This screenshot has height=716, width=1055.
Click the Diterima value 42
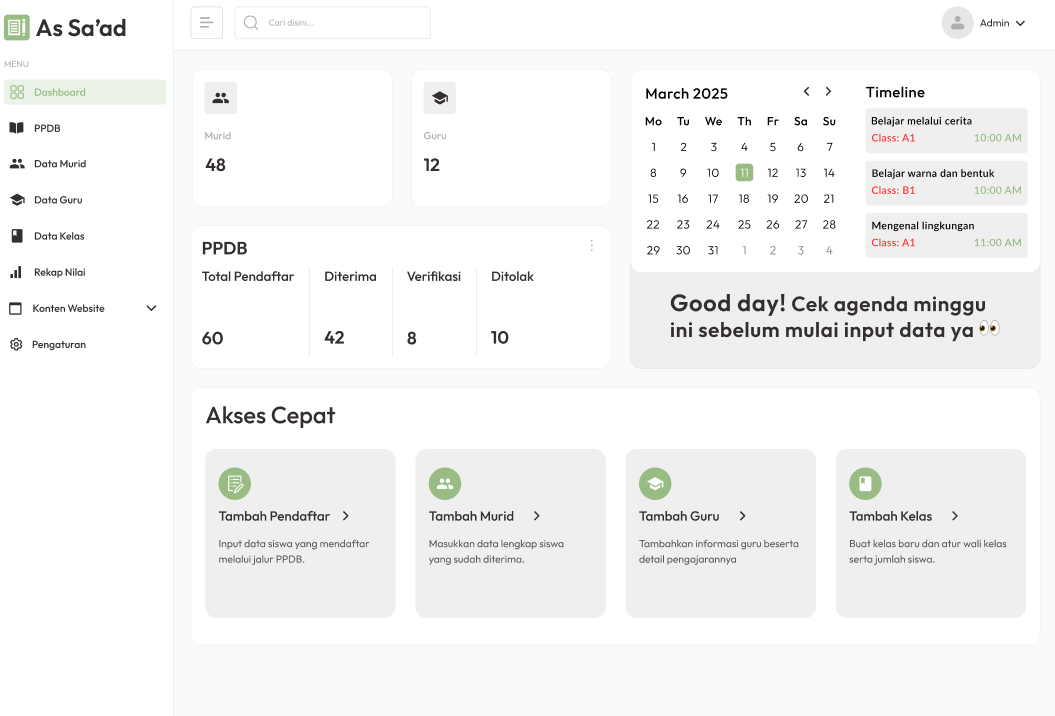(x=334, y=338)
